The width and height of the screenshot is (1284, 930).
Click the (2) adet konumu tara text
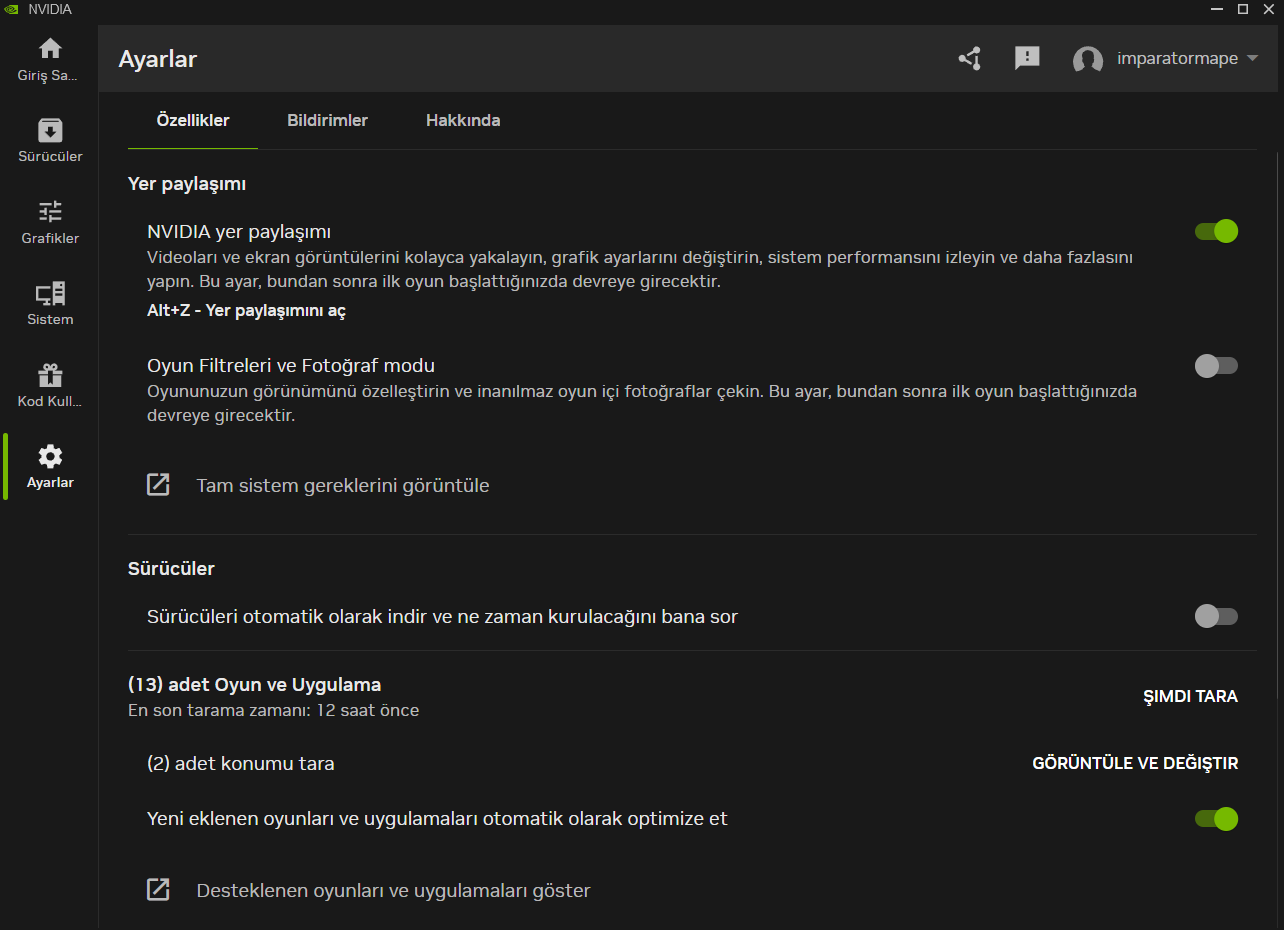[x=241, y=764]
